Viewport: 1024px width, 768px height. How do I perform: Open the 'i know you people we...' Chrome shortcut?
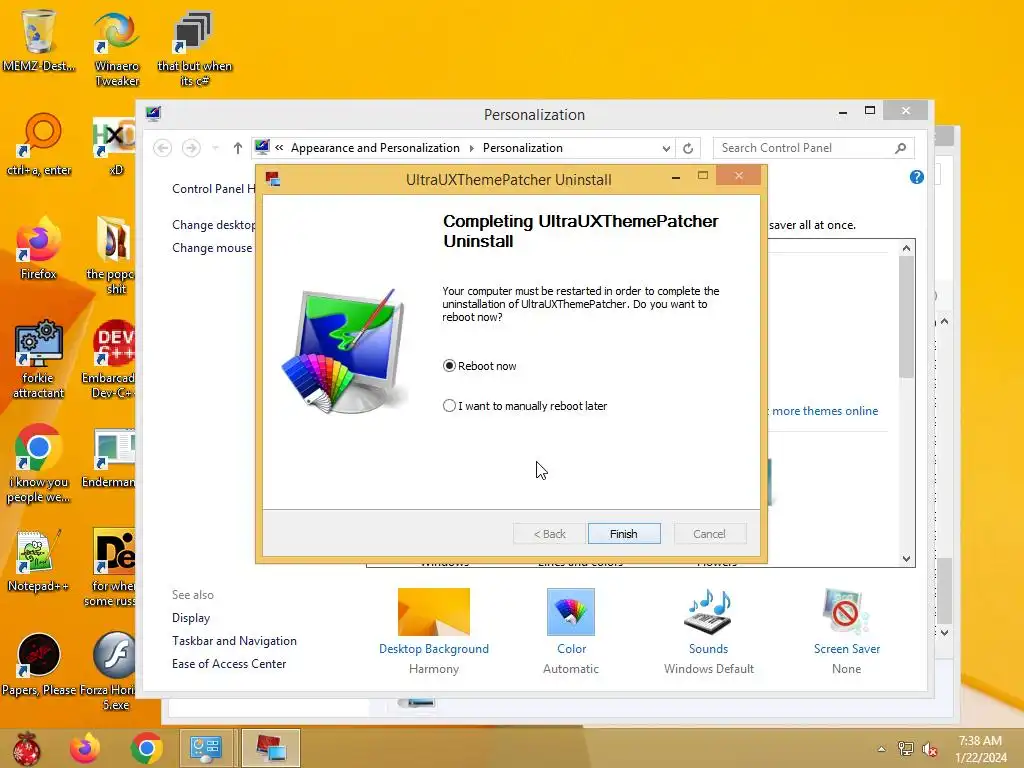pyautogui.click(x=39, y=463)
